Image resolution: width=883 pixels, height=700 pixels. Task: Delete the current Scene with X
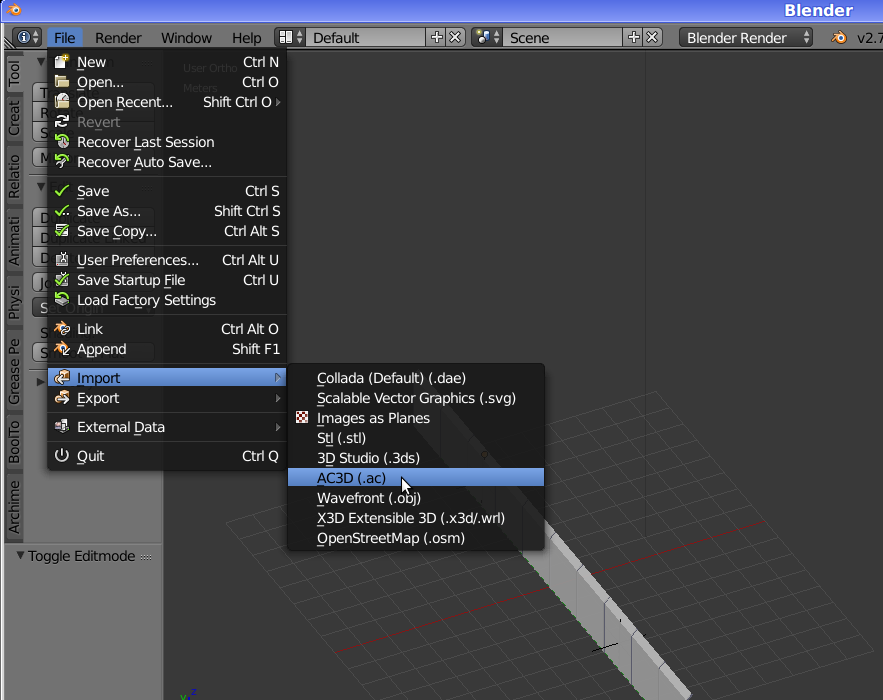click(652, 38)
